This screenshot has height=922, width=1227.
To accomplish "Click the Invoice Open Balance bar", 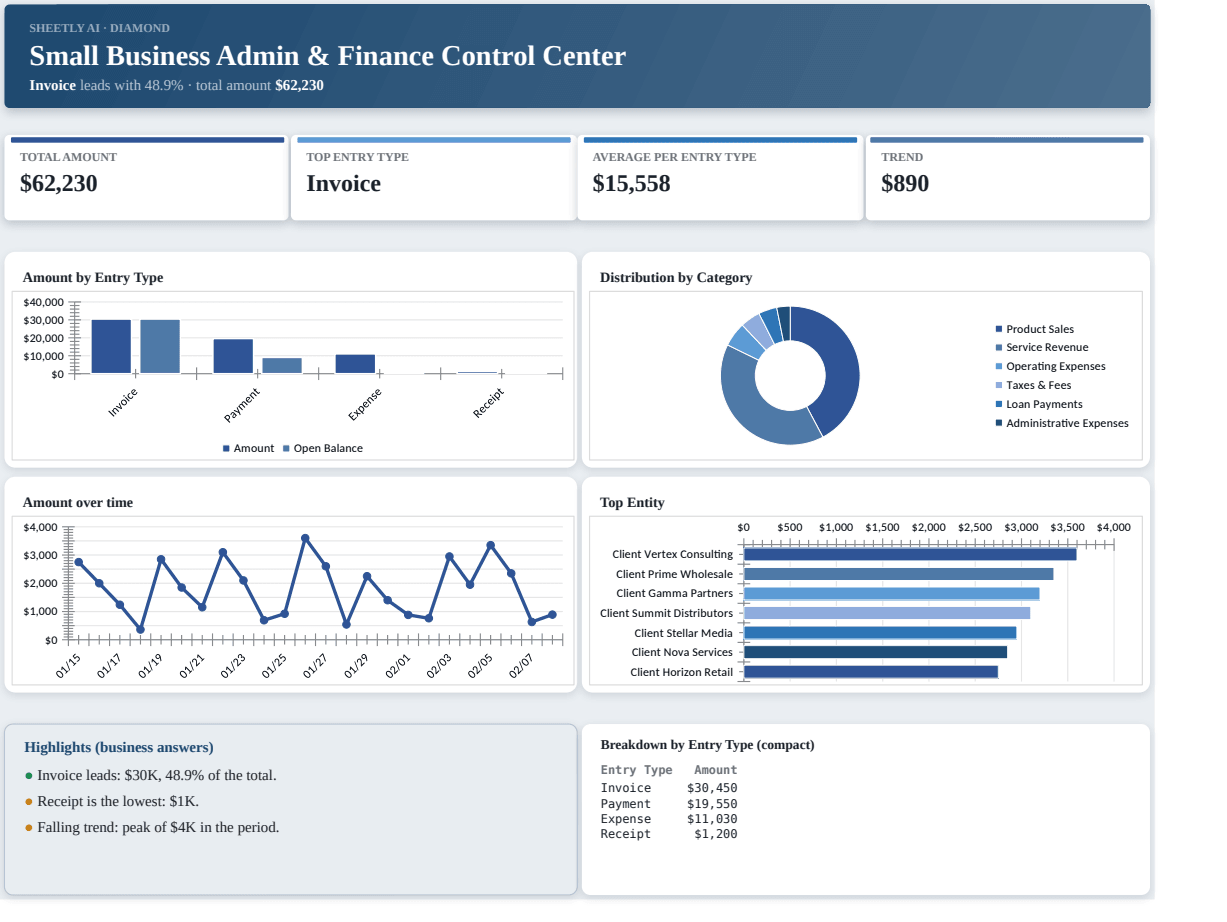I will click(160, 347).
